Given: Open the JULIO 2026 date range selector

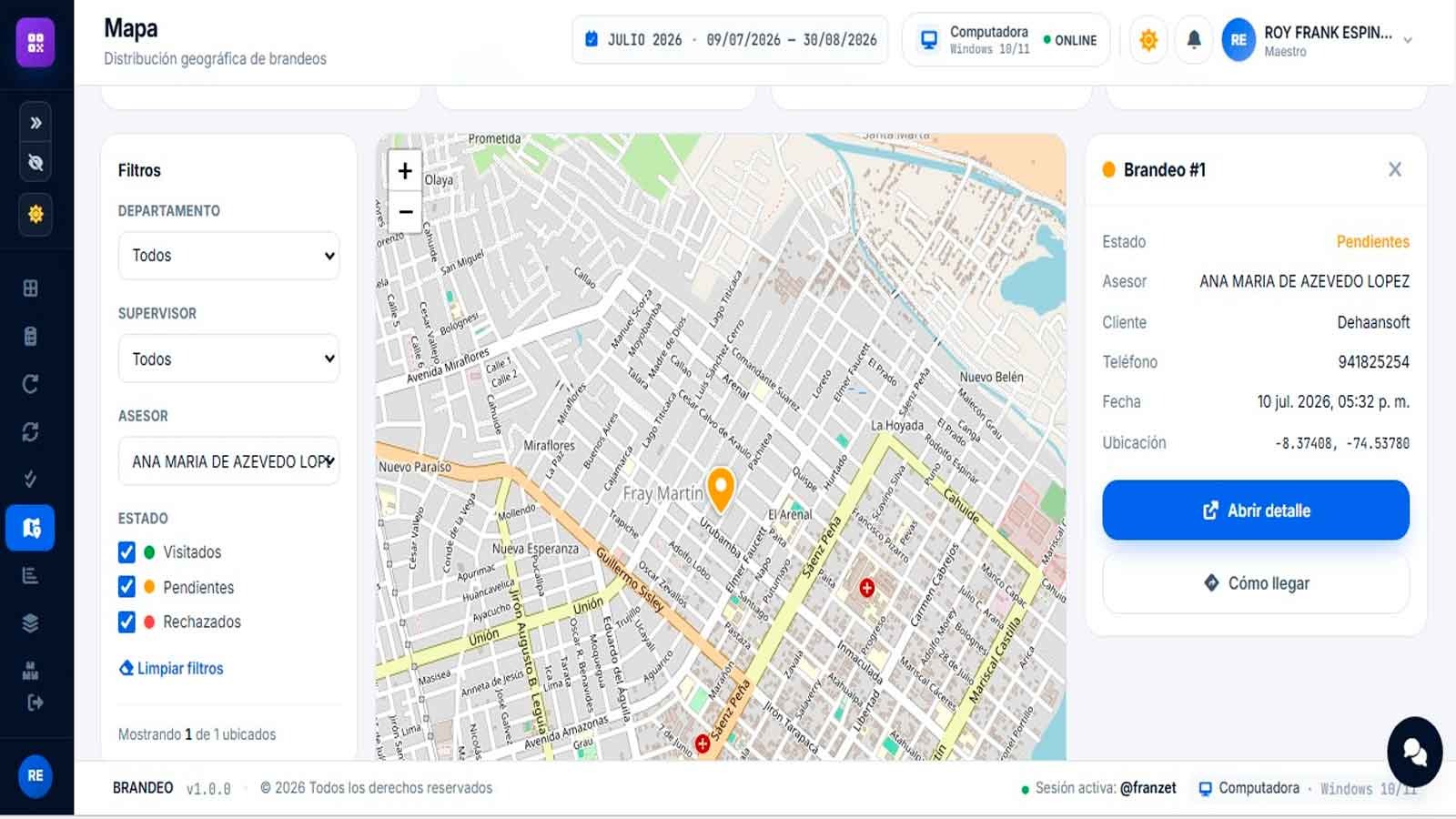Looking at the screenshot, I should 730,40.
